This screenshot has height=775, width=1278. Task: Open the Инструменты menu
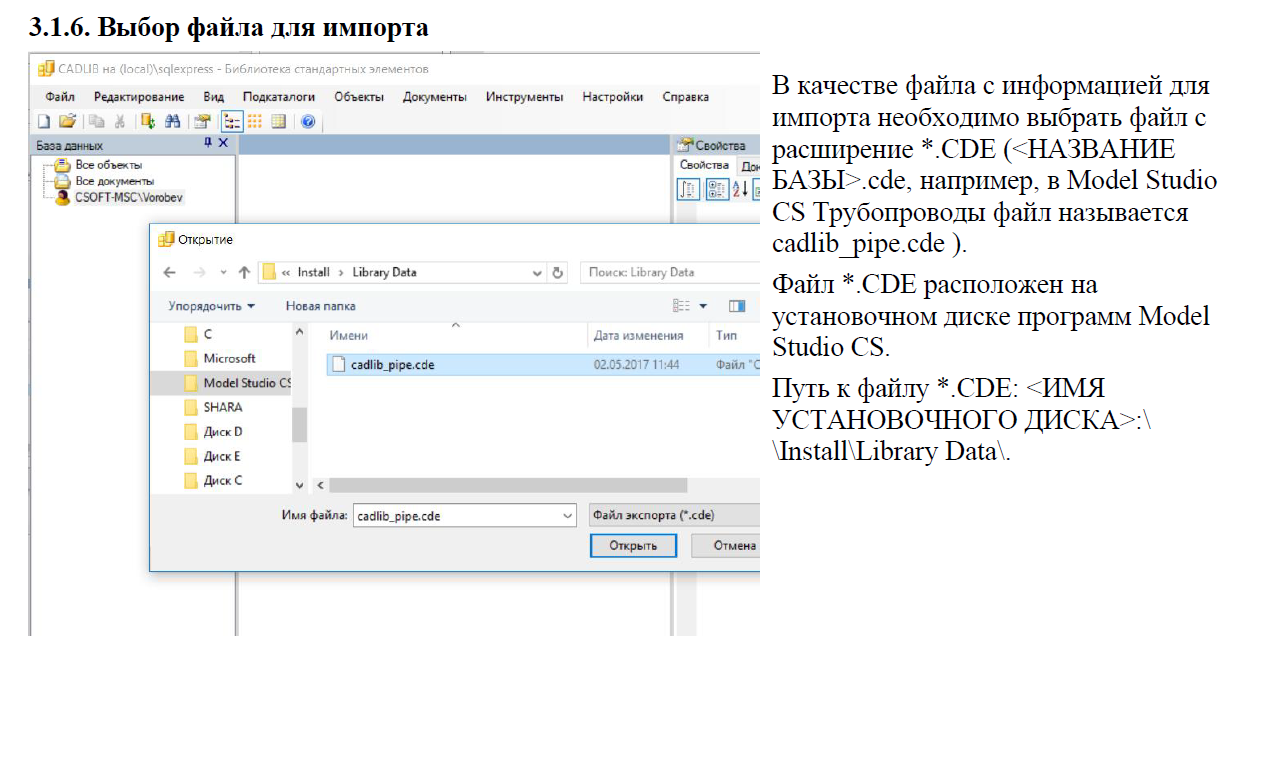[525, 97]
